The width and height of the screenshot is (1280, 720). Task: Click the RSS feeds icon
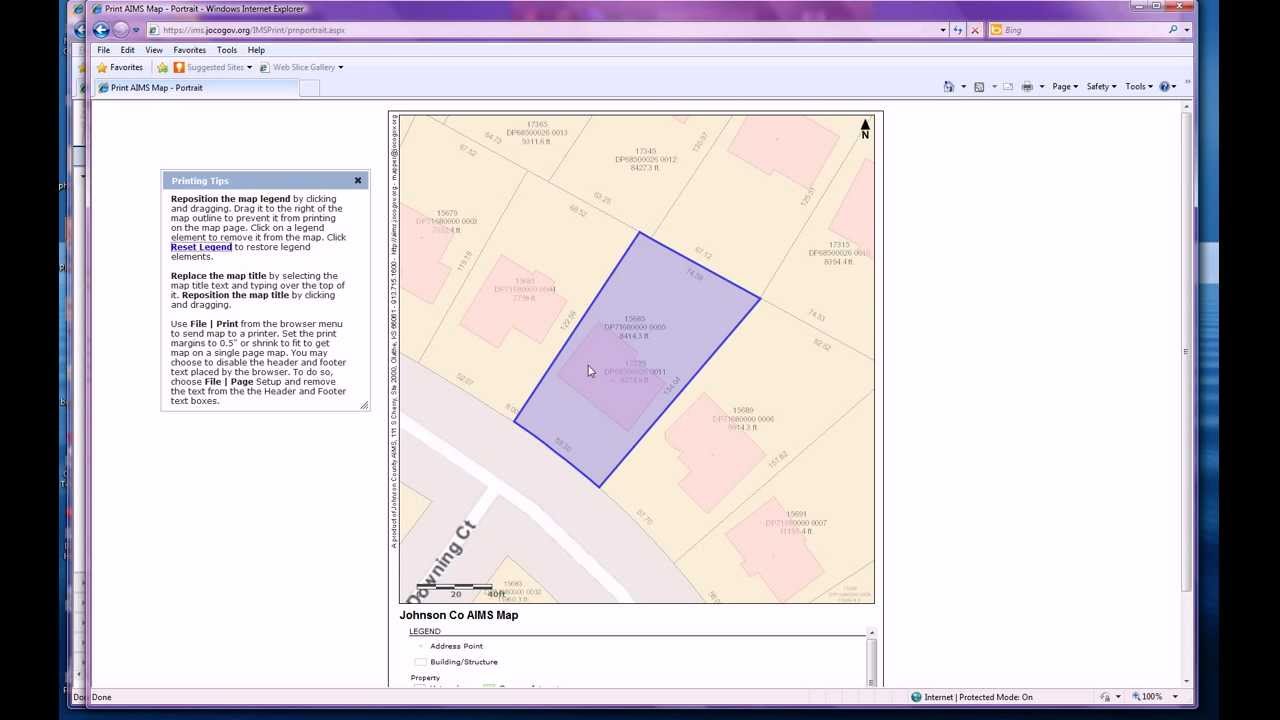pyautogui.click(x=979, y=87)
